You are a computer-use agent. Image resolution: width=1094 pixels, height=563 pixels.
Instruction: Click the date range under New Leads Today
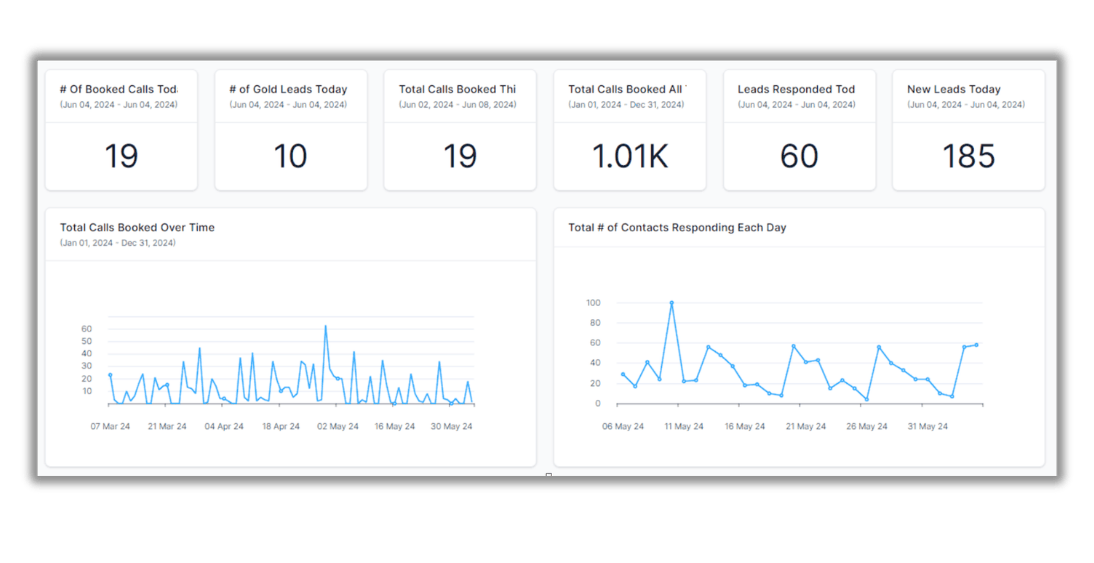(966, 105)
